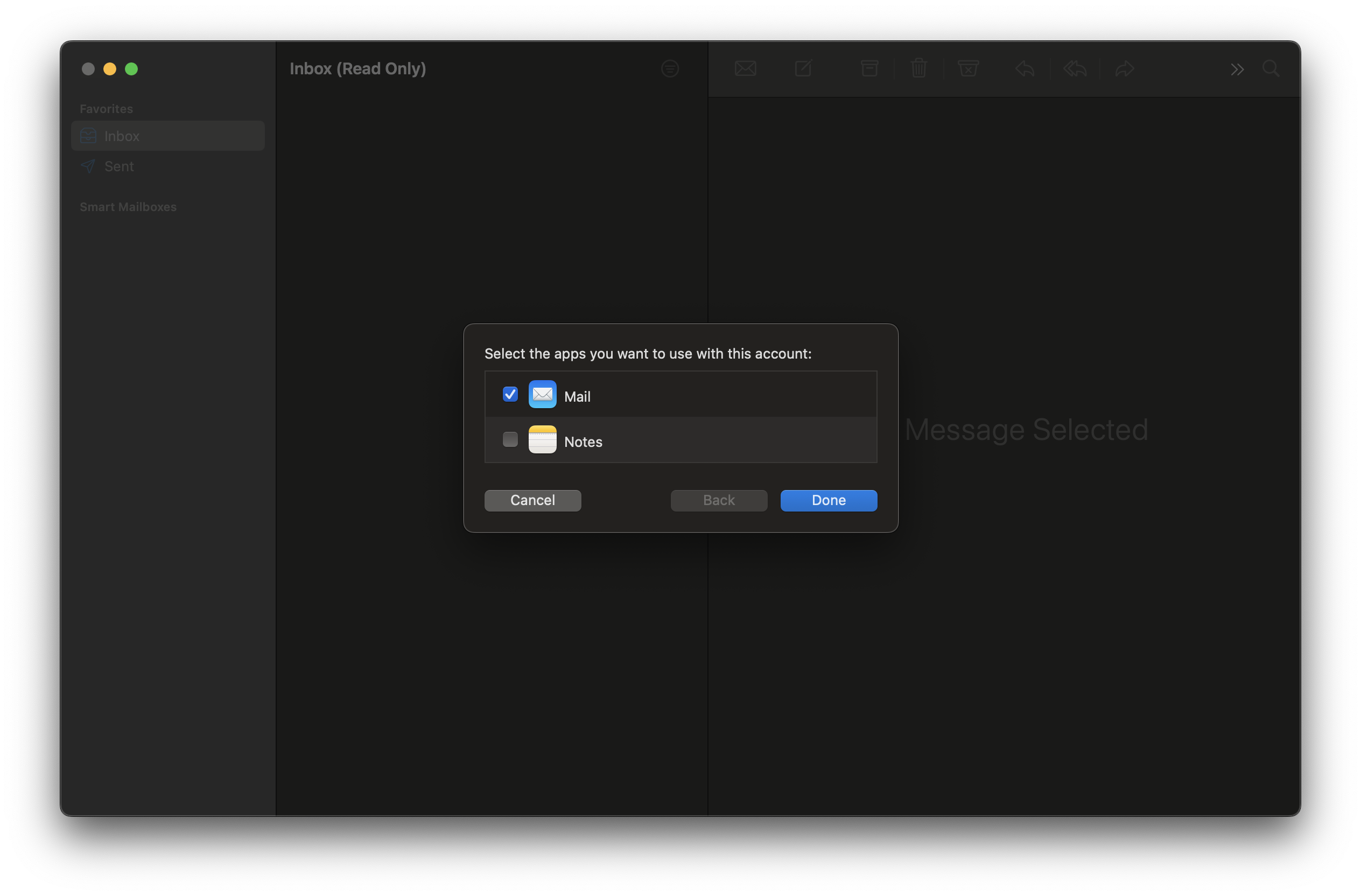This screenshot has width=1361, height=896.
Task: Click the Compose new message icon
Action: (803, 68)
